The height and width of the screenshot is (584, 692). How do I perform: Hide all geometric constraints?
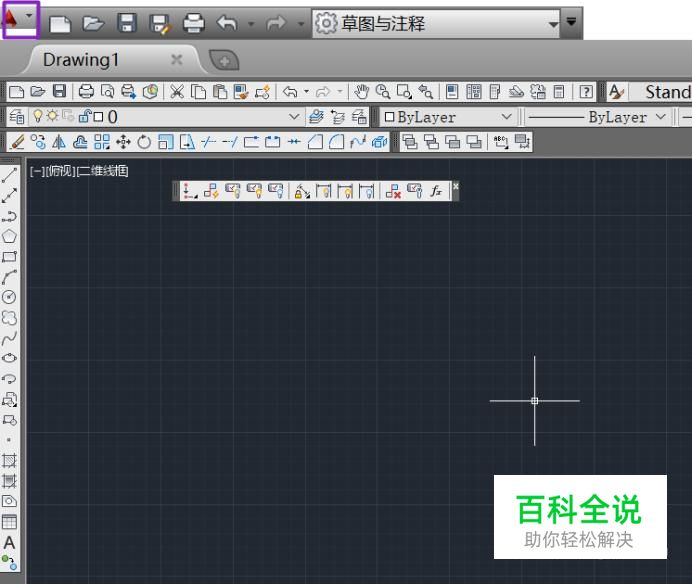pos(276,191)
